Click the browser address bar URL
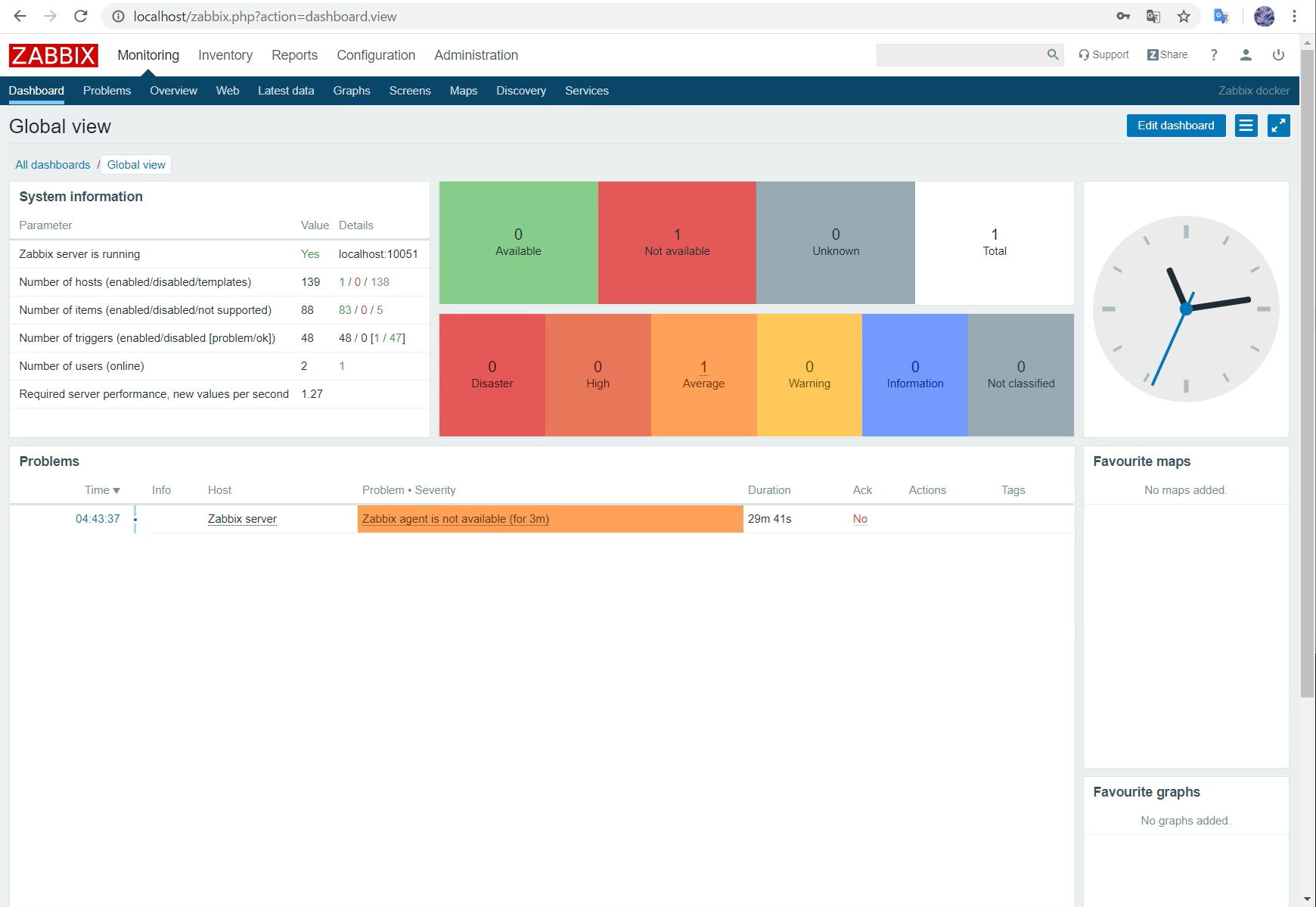The width and height of the screenshot is (1316, 907). point(265,17)
